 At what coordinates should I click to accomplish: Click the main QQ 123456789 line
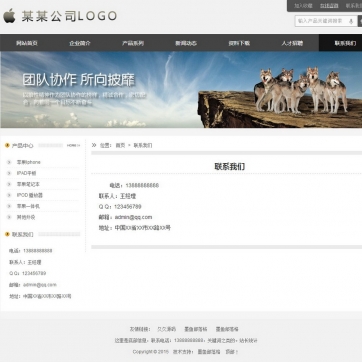(120, 207)
